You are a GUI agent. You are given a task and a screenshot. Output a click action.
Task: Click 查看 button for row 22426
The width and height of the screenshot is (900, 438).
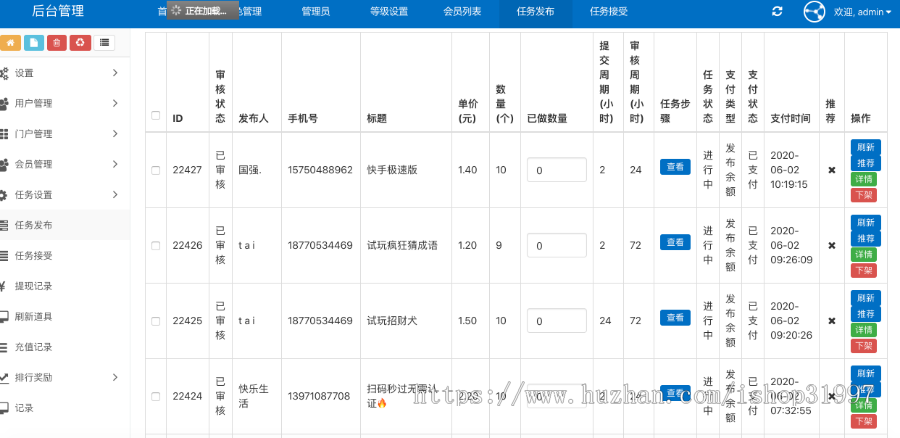[675, 242]
